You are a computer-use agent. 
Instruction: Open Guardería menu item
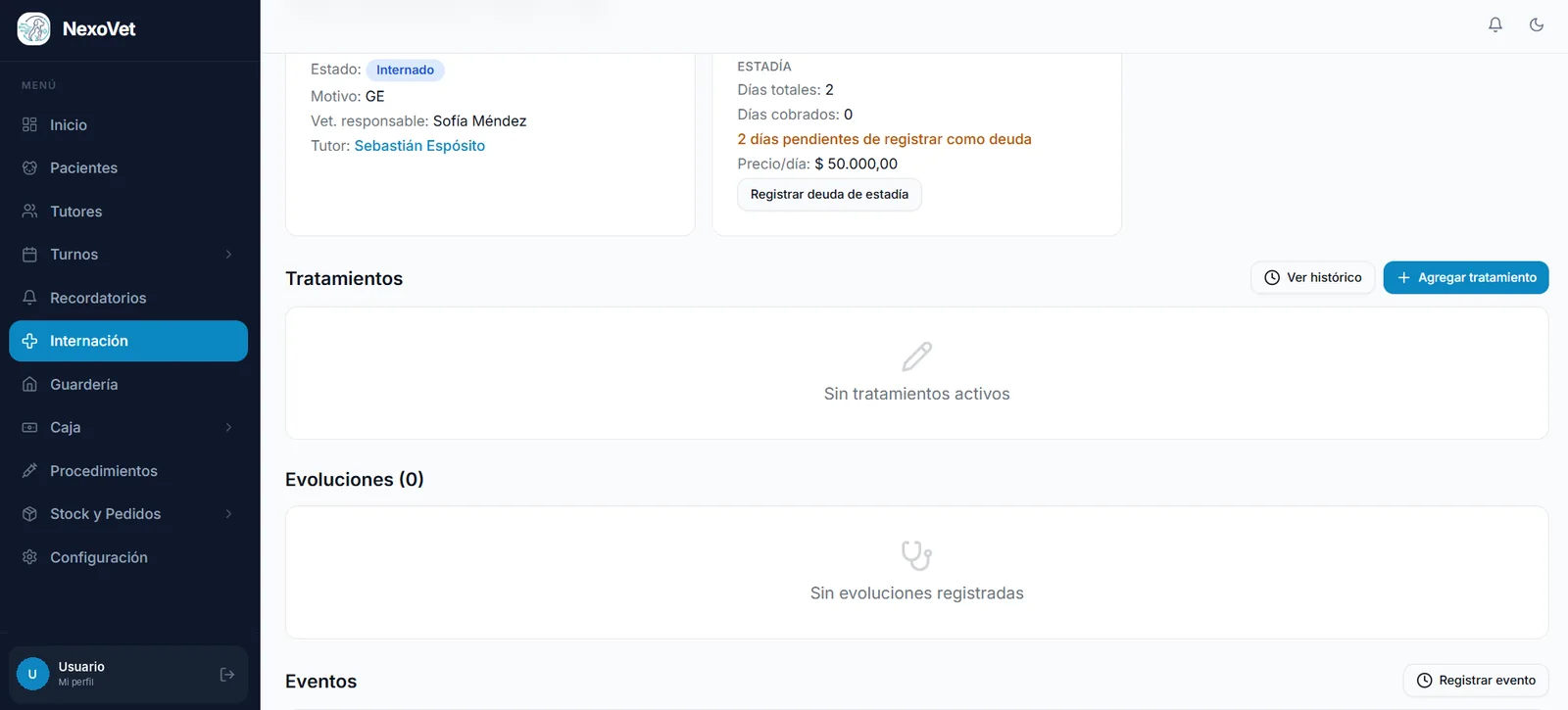point(128,384)
